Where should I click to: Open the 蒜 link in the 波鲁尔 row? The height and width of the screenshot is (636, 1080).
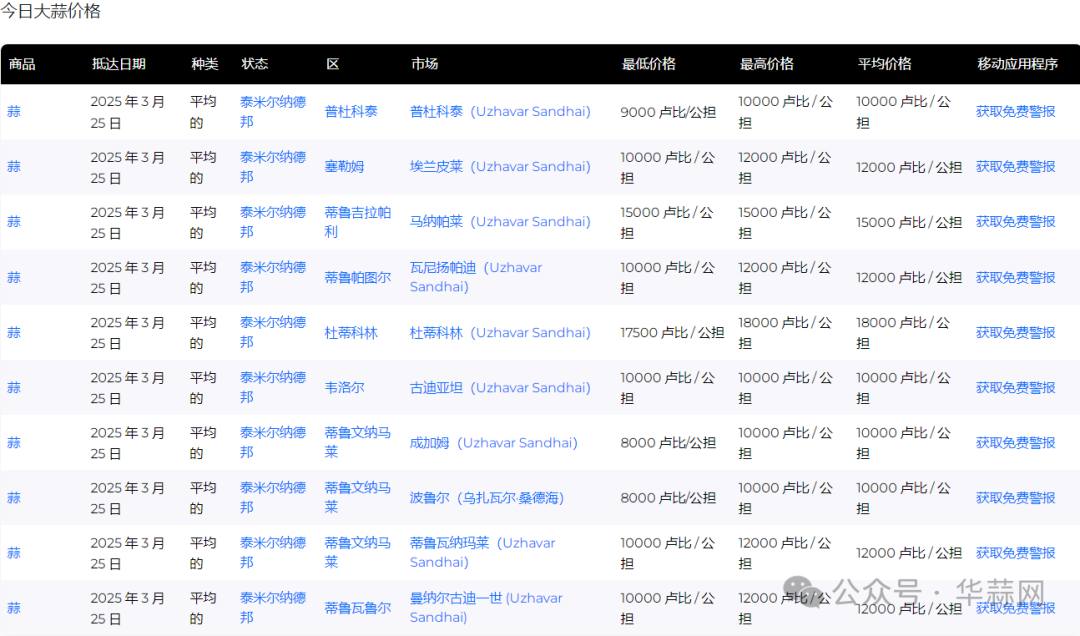[x=14, y=498]
